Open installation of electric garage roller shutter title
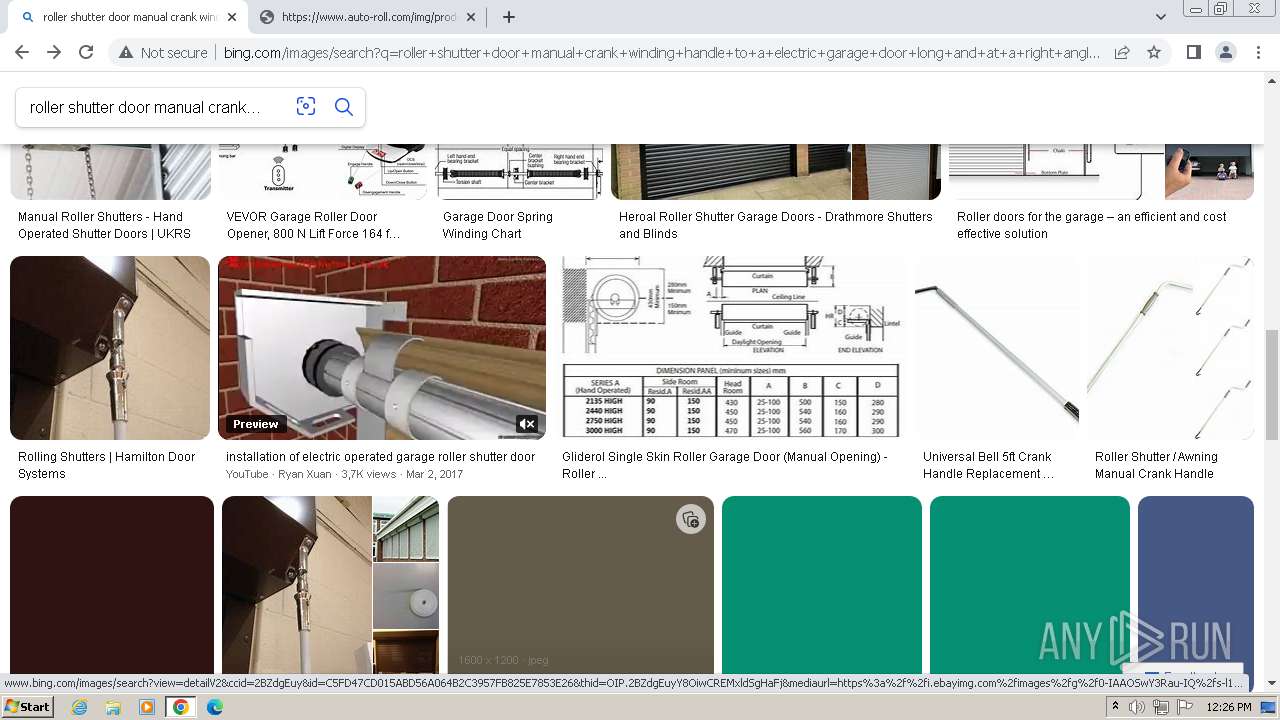This screenshot has width=1280, height=720. [380, 457]
